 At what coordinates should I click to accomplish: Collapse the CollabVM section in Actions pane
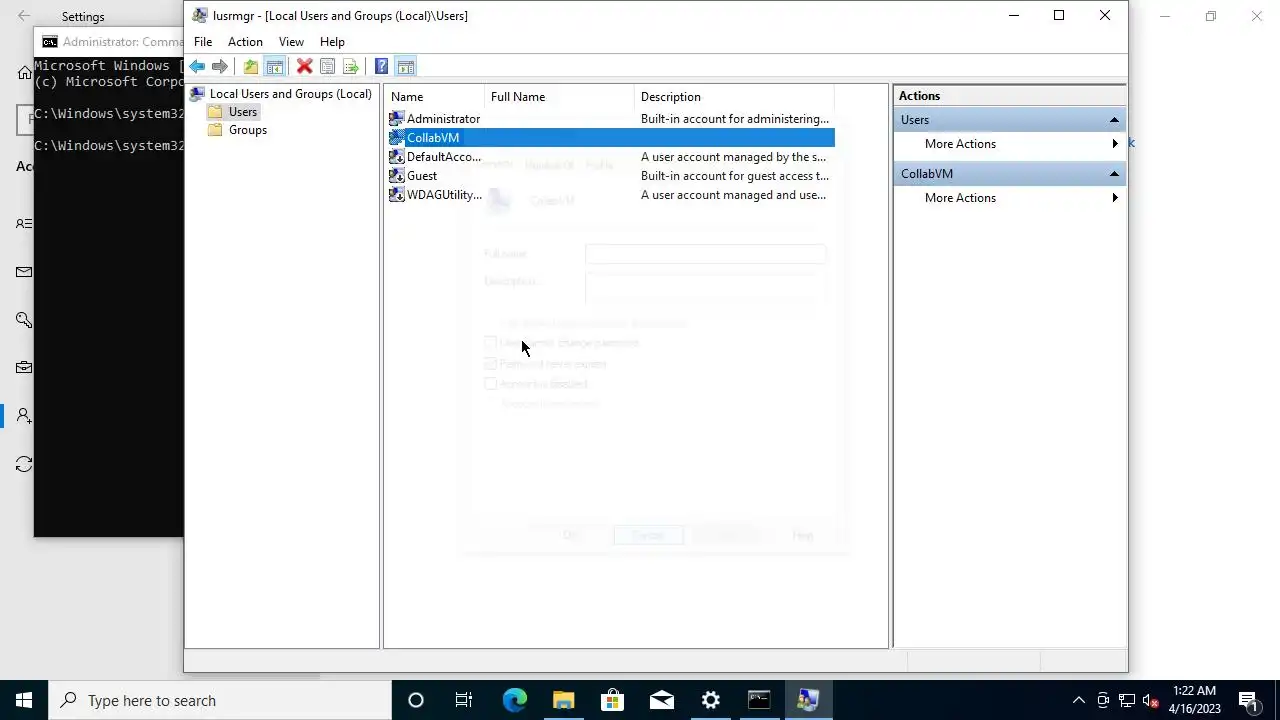1114,174
